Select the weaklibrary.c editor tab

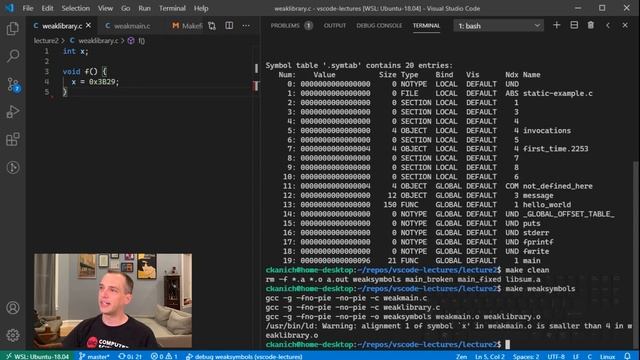tap(62, 26)
